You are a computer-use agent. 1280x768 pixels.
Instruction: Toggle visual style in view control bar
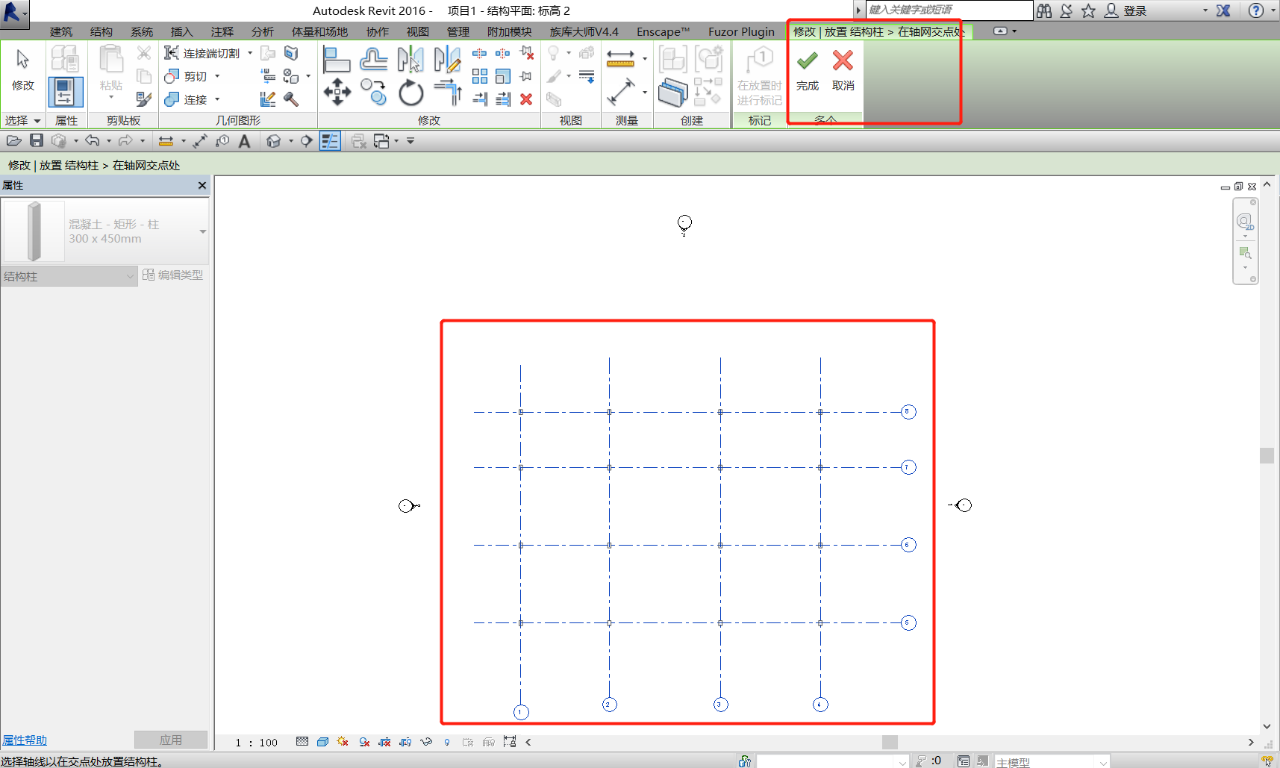pyautogui.click(x=323, y=742)
